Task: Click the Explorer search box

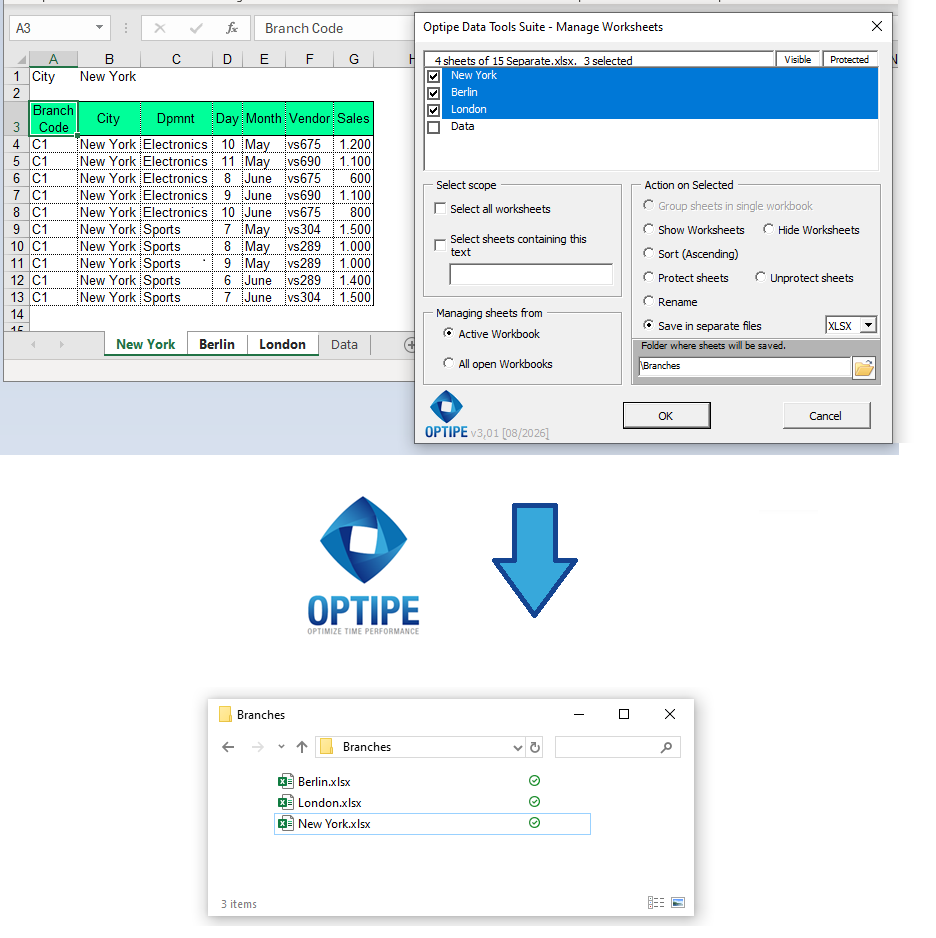Action: (617, 747)
